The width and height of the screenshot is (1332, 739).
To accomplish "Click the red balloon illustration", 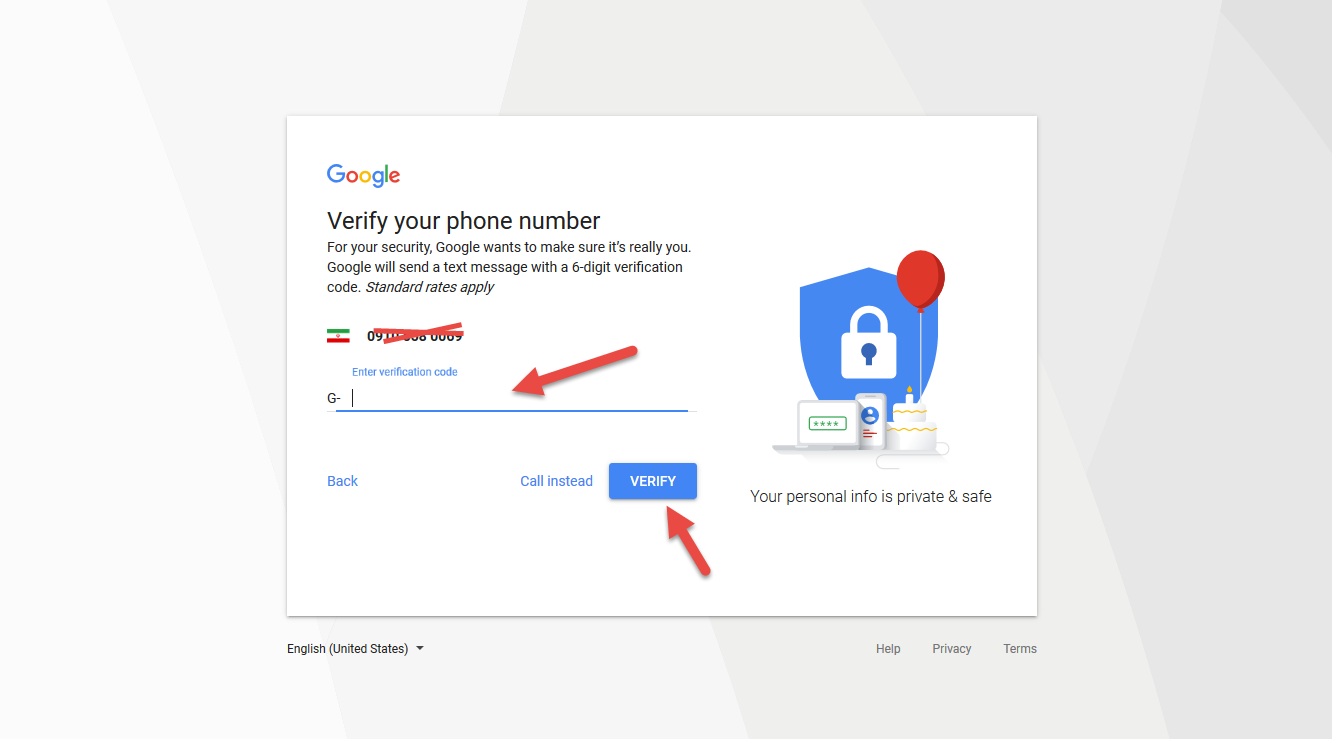I will coord(920,279).
